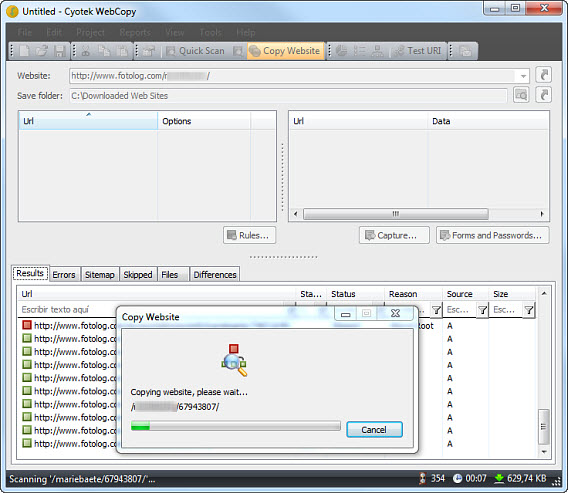Click the list report toolbar icon
The width and height of the screenshot is (568, 493).
click(359, 51)
